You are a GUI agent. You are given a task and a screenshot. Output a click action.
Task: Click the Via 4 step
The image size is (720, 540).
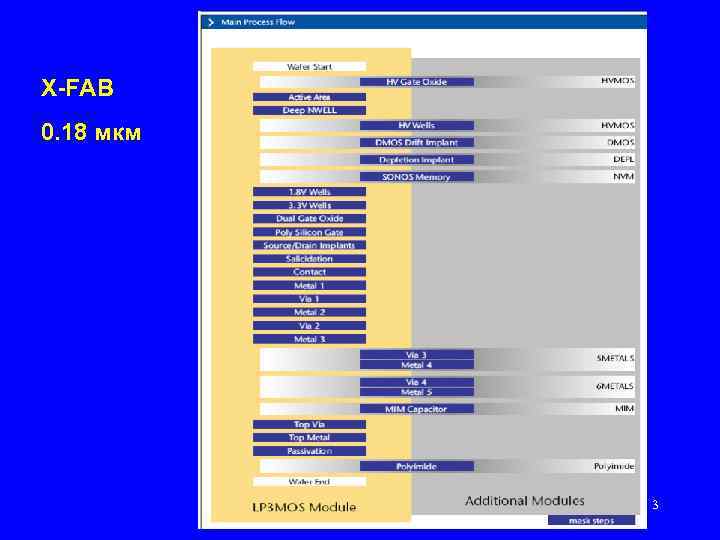pyautogui.click(x=416, y=382)
